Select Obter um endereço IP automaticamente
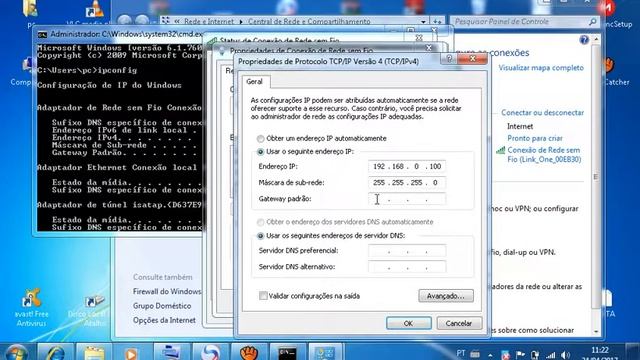640x360 pixels. pyautogui.click(x=260, y=138)
